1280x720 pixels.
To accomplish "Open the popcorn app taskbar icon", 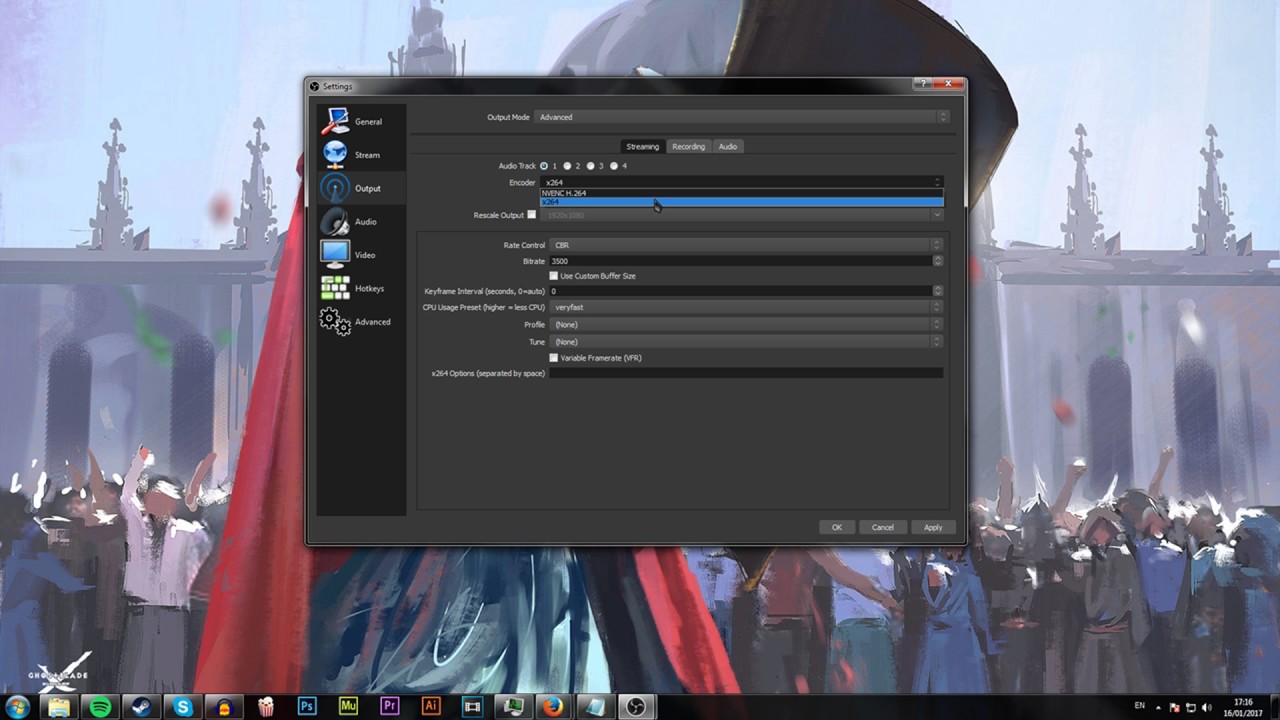I will pyautogui.click(x=266, y=706).
